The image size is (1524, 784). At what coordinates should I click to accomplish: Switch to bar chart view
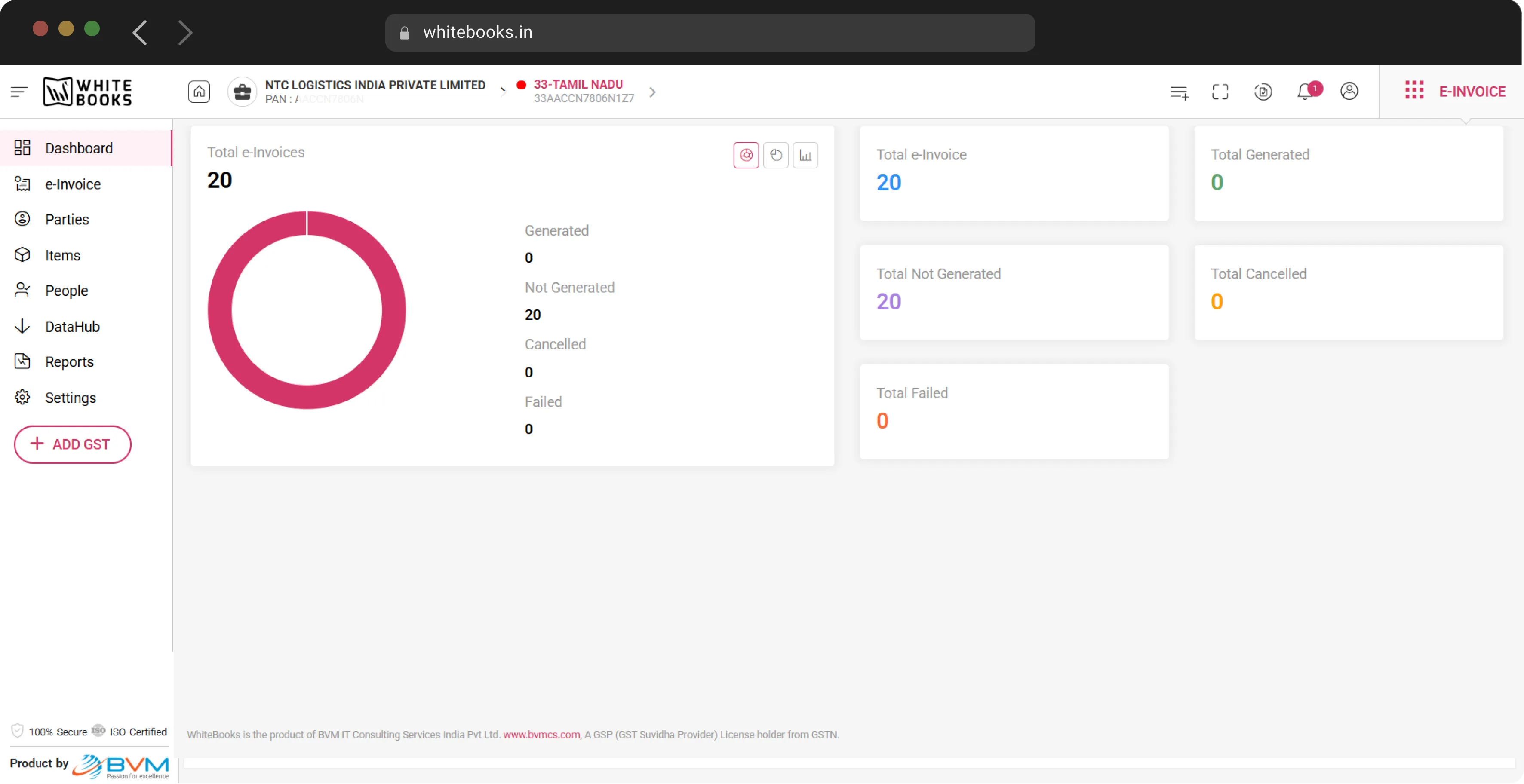click(x=805, y=156)
